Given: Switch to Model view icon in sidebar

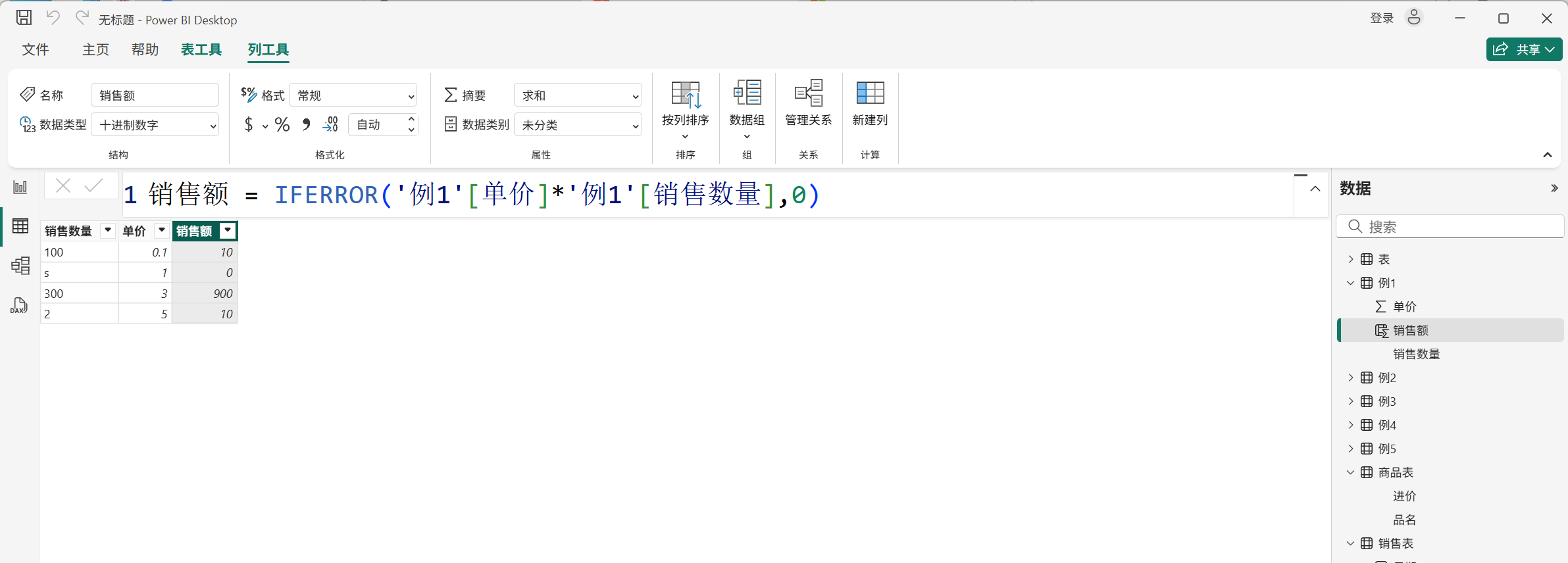Looking at the screenshot, I should tap(20, 266).
